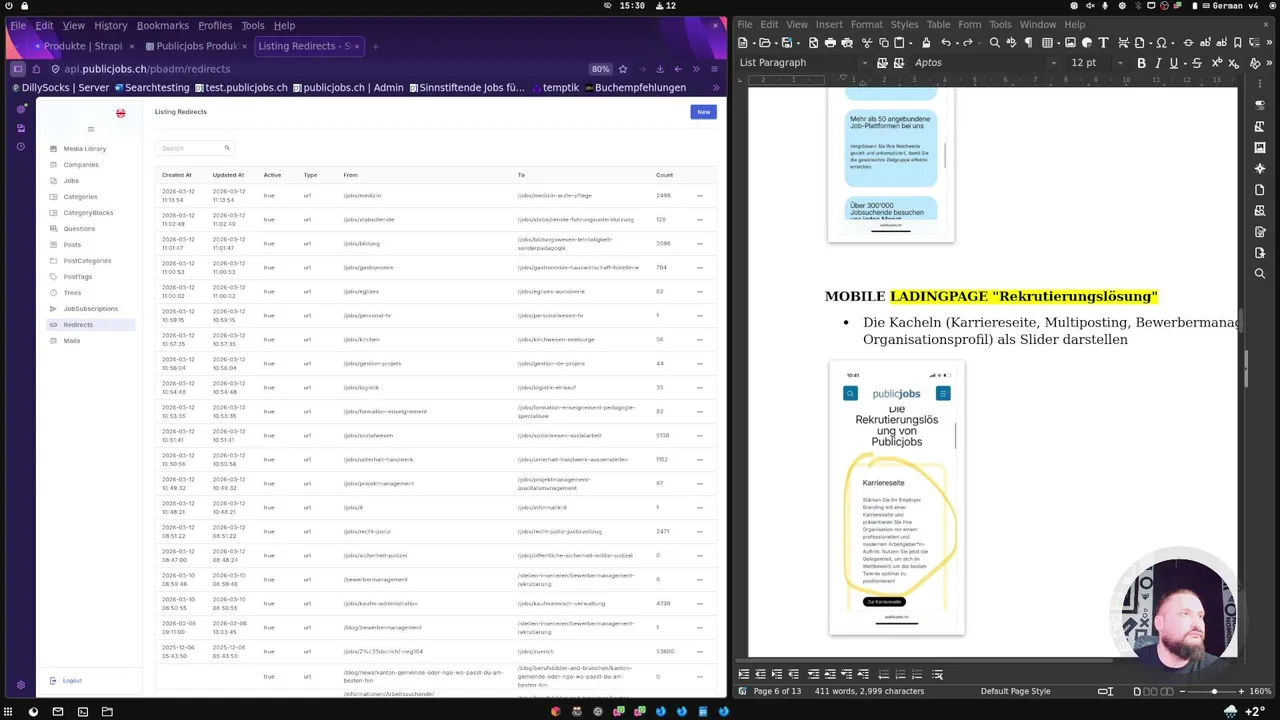Click the zoom out minus in Writer

tap(1182, 691)
